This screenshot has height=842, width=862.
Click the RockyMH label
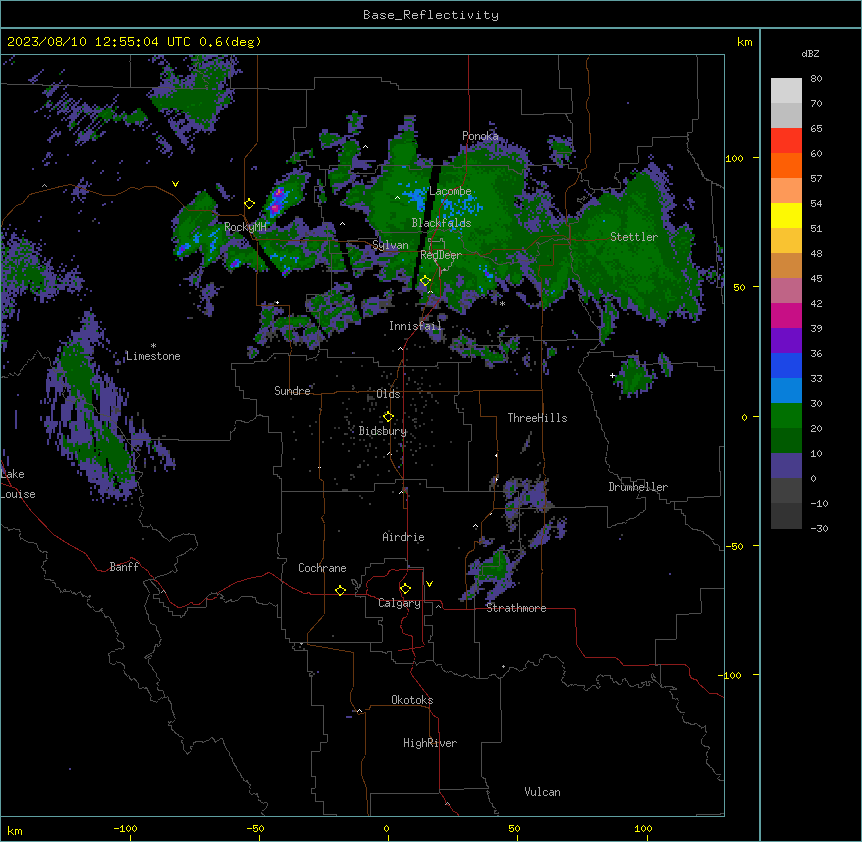(245, 227)
